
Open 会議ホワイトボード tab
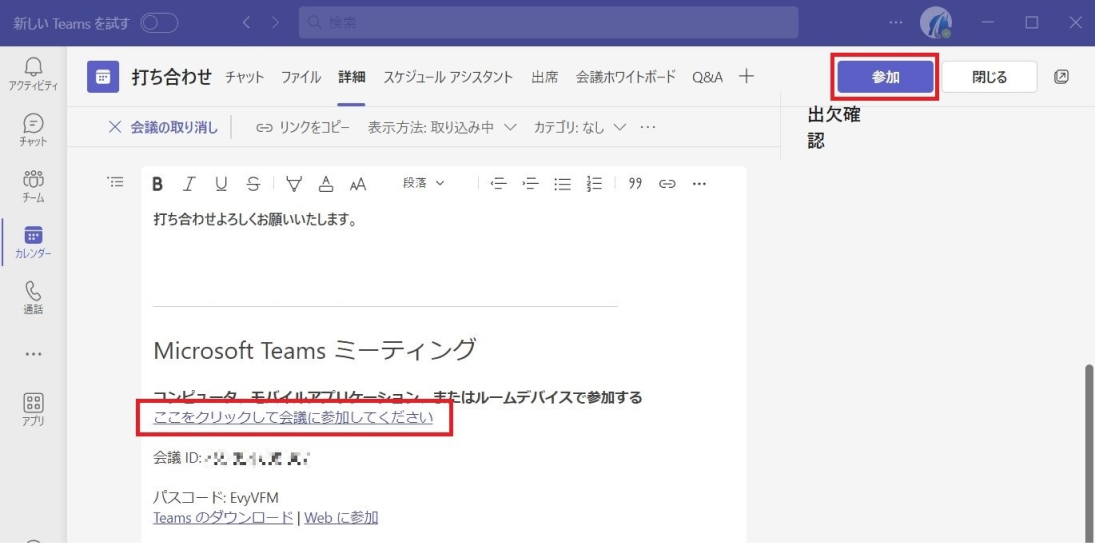pos(626,77)
